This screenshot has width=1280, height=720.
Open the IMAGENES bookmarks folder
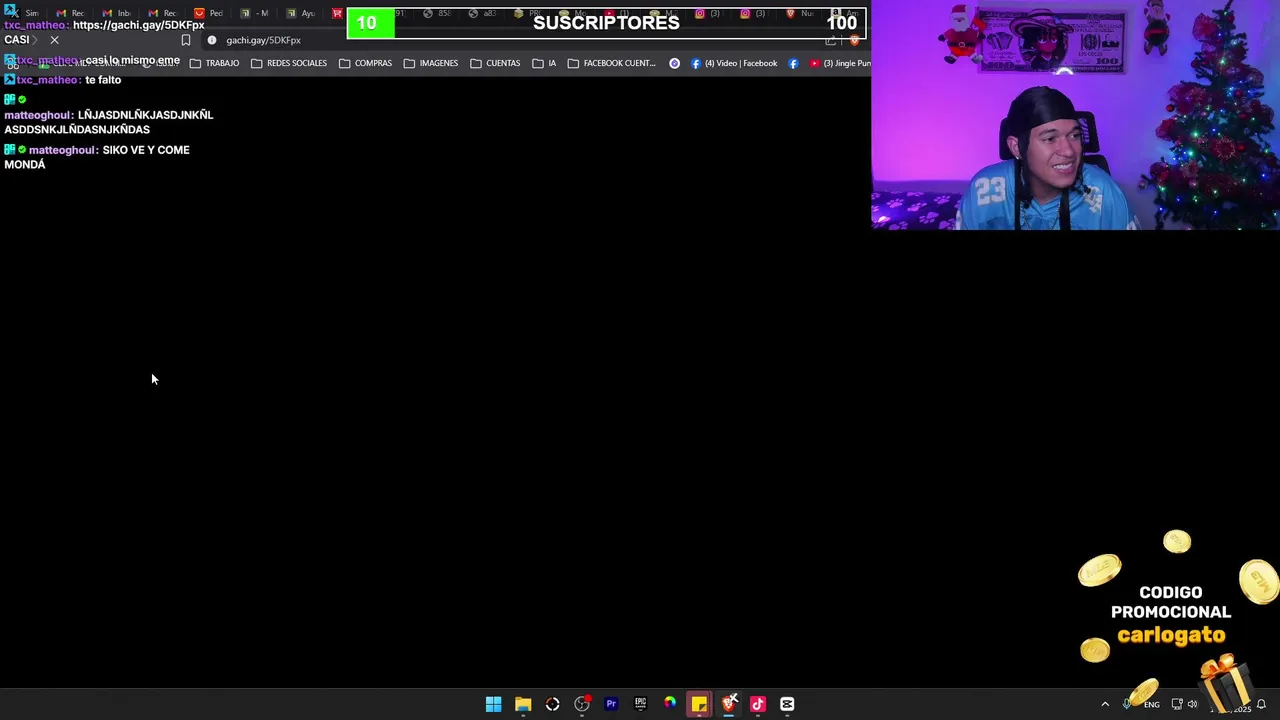click(431, 63)
